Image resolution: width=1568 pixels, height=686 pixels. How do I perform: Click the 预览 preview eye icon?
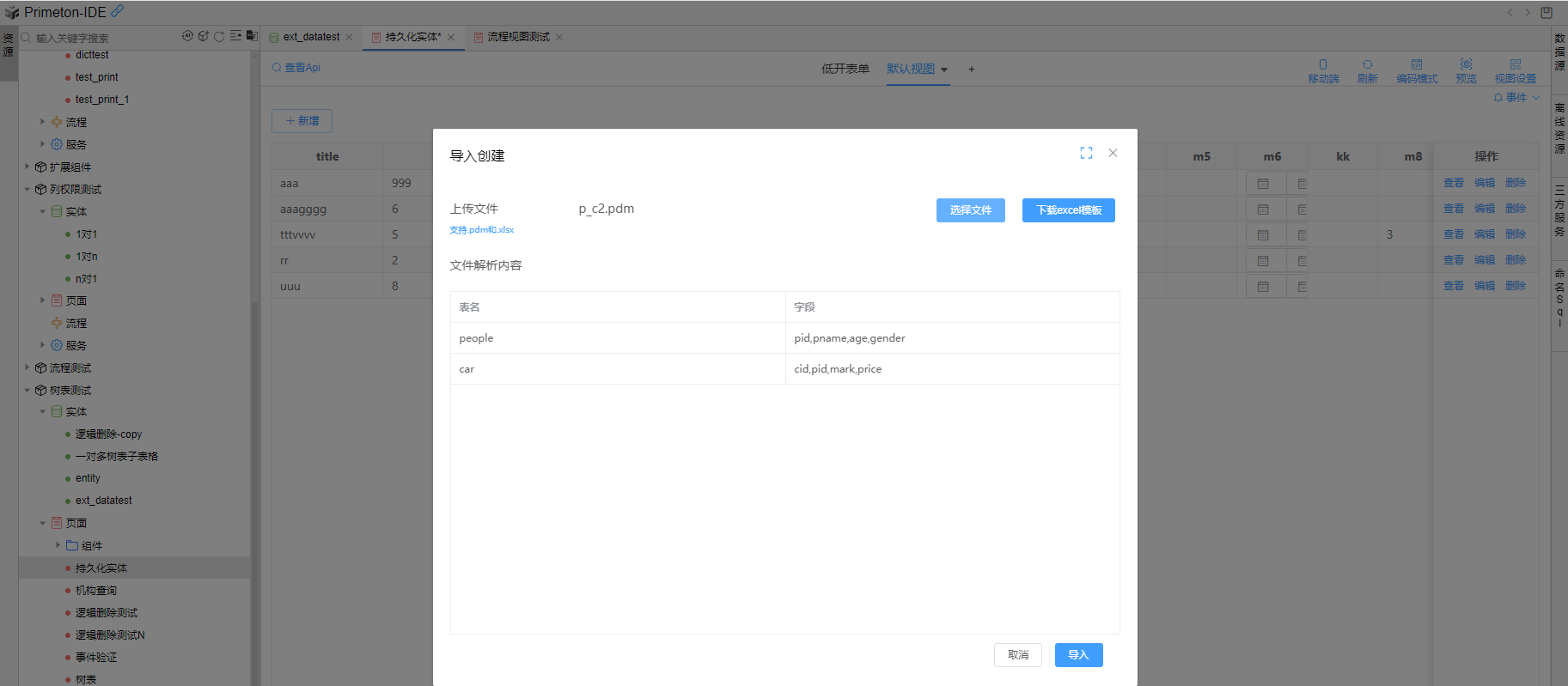(1466, 65)
